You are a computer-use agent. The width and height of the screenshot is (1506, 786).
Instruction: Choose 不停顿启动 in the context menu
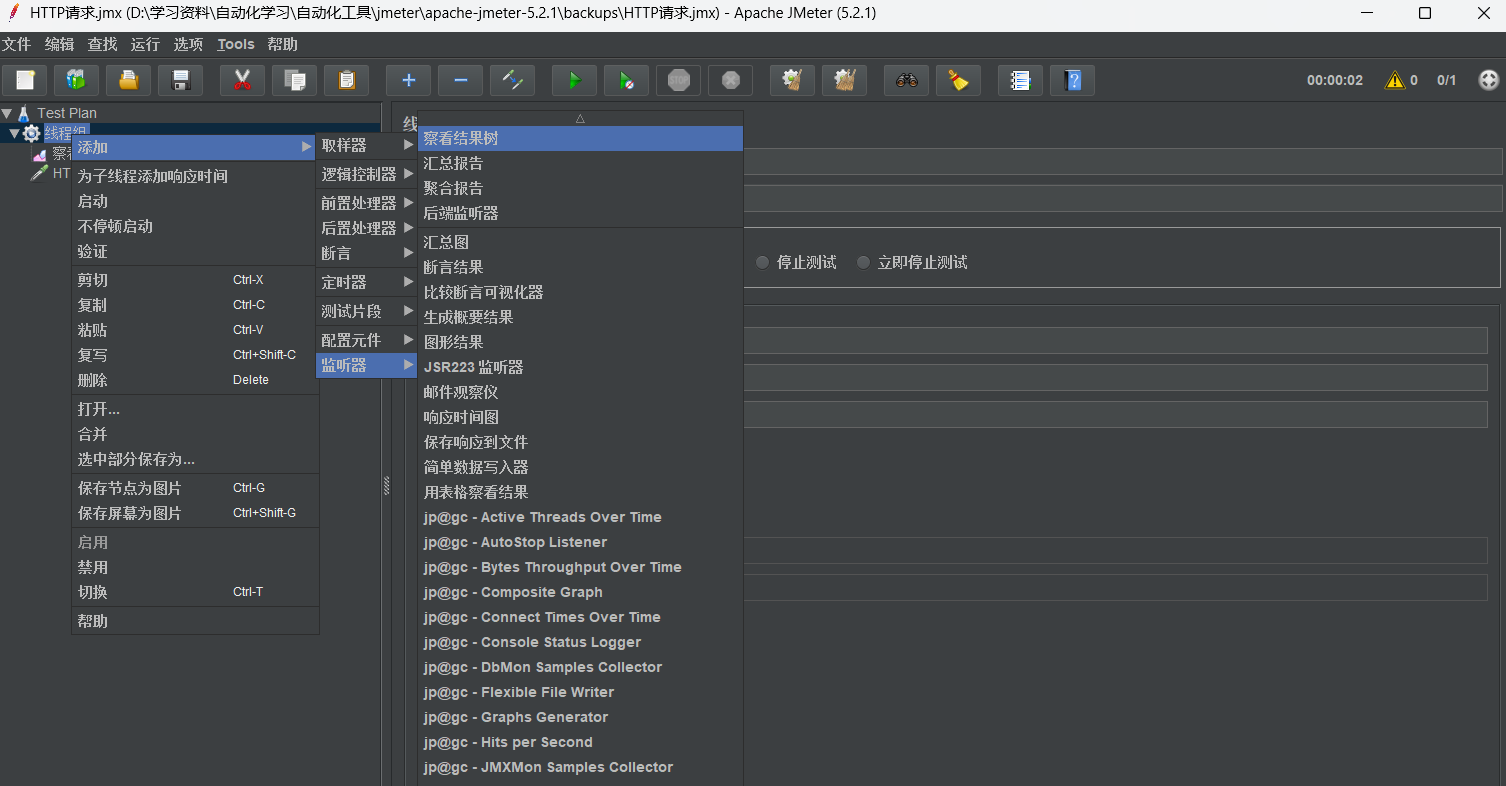pyautogui.click(x=195, y=226)
